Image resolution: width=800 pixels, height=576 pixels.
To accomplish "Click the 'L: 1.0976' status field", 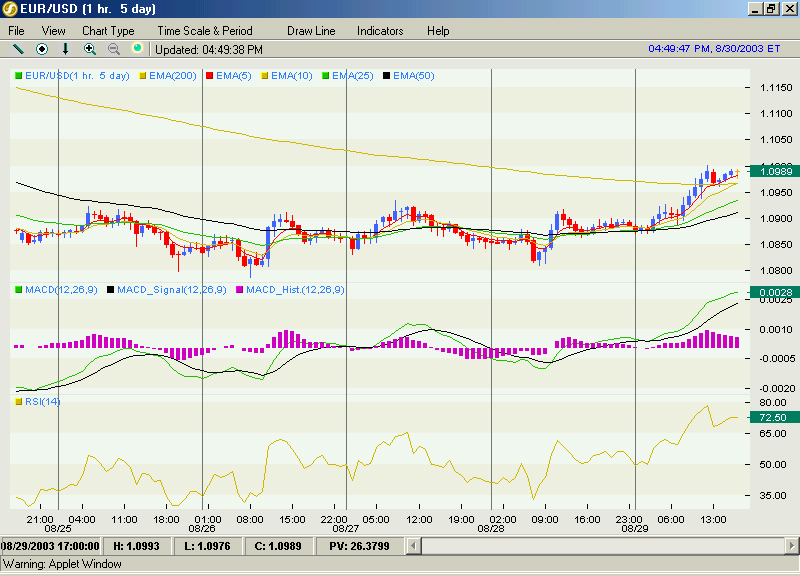I will tap(207, 546).
